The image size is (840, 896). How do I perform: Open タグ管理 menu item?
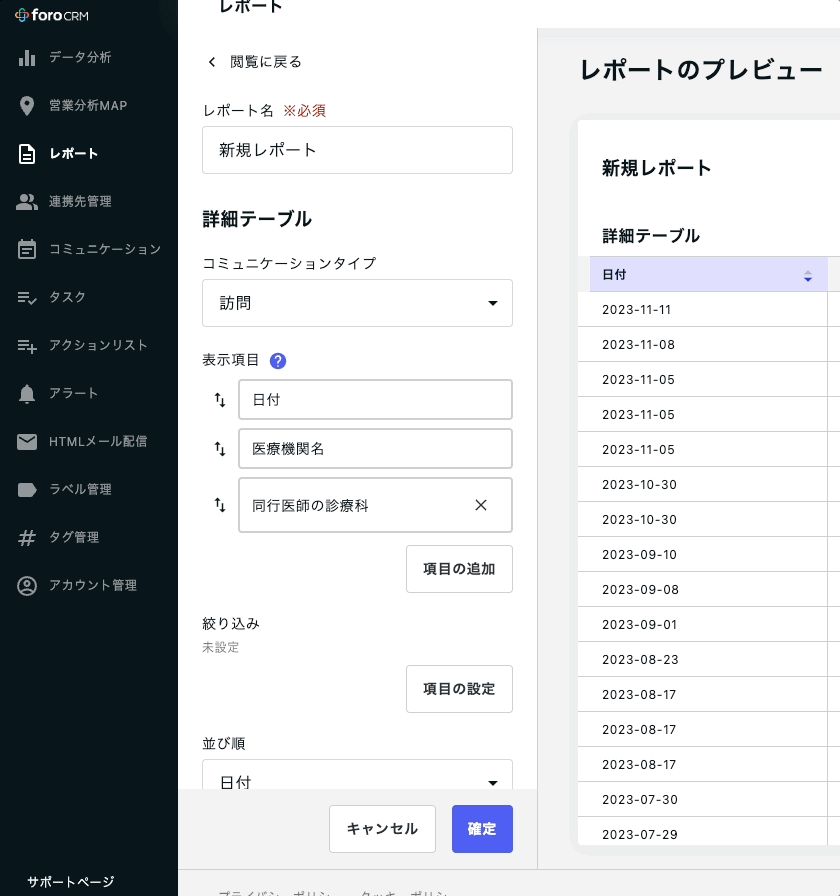pos(74,537)
